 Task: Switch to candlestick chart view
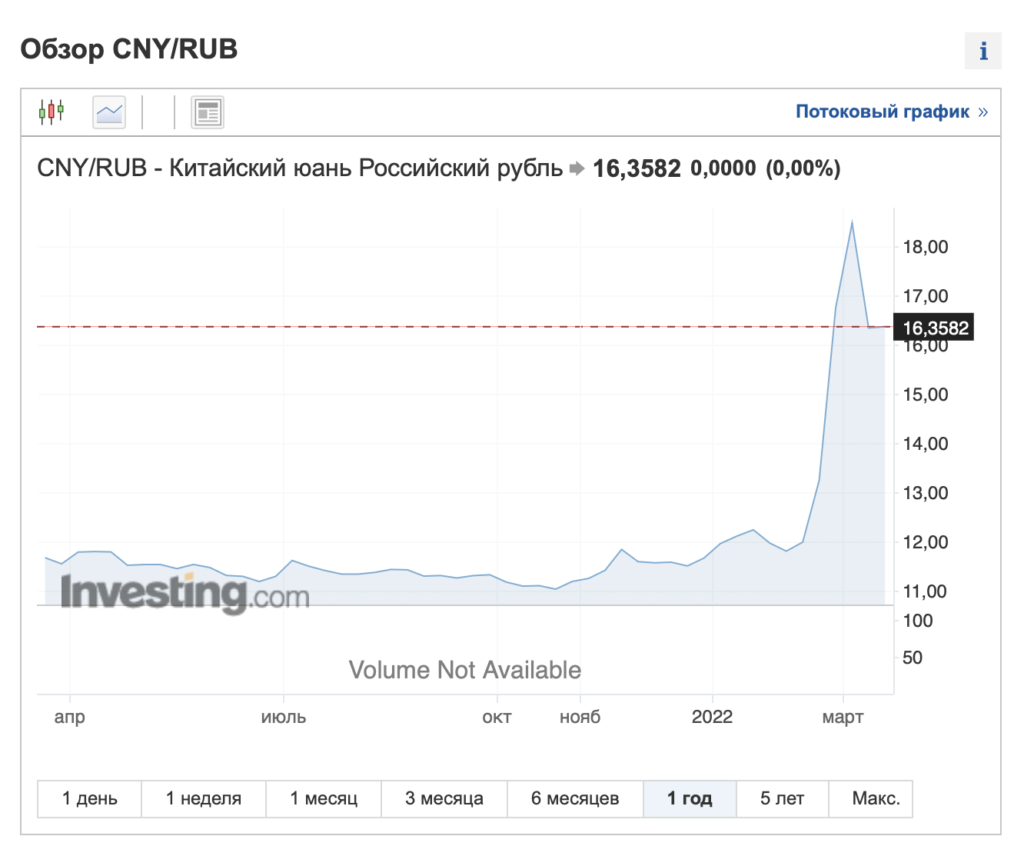click(51, 112)
